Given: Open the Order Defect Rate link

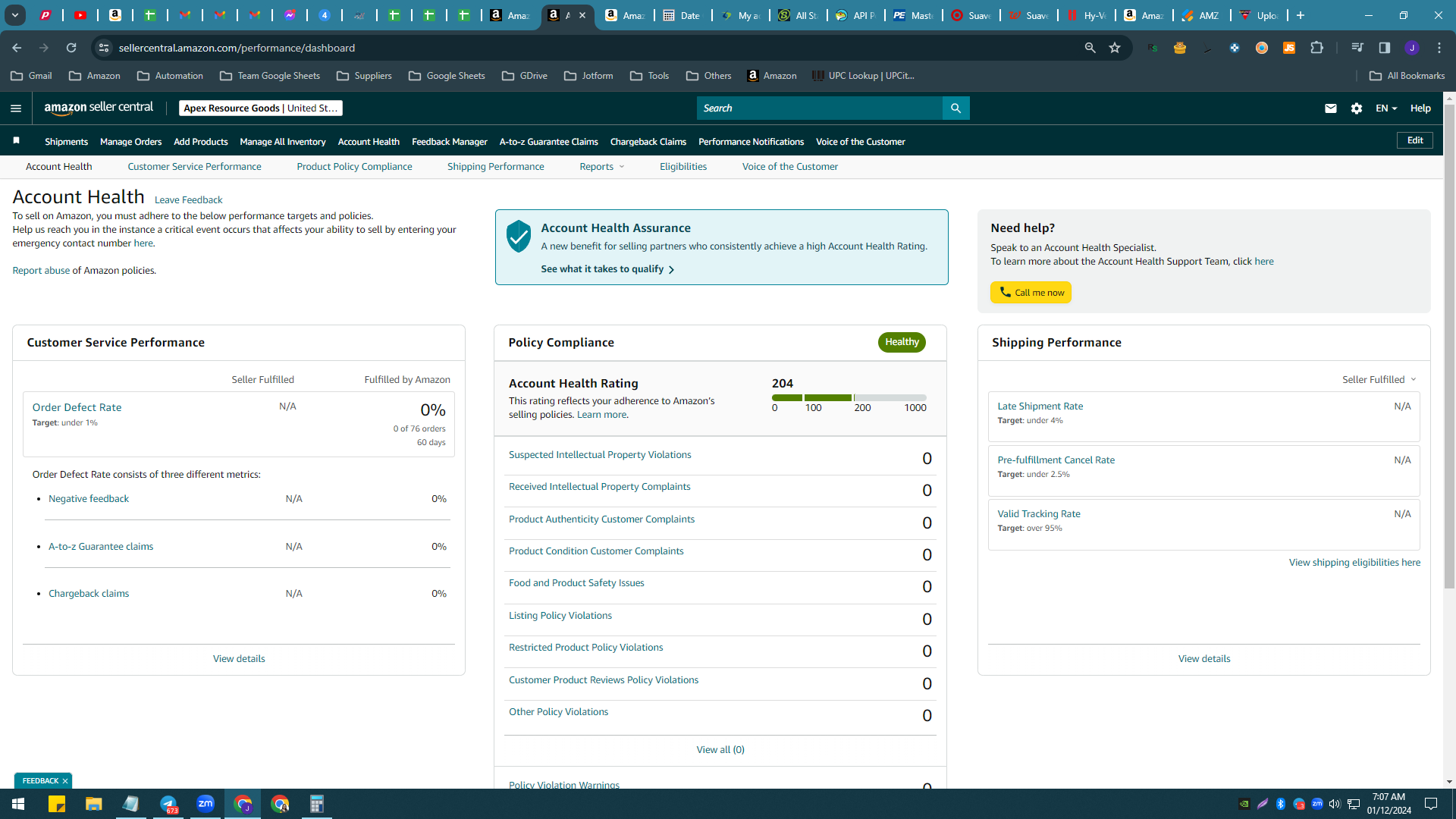Looking at the screenshot, I should pyautogui.click(x=77, y=407).
